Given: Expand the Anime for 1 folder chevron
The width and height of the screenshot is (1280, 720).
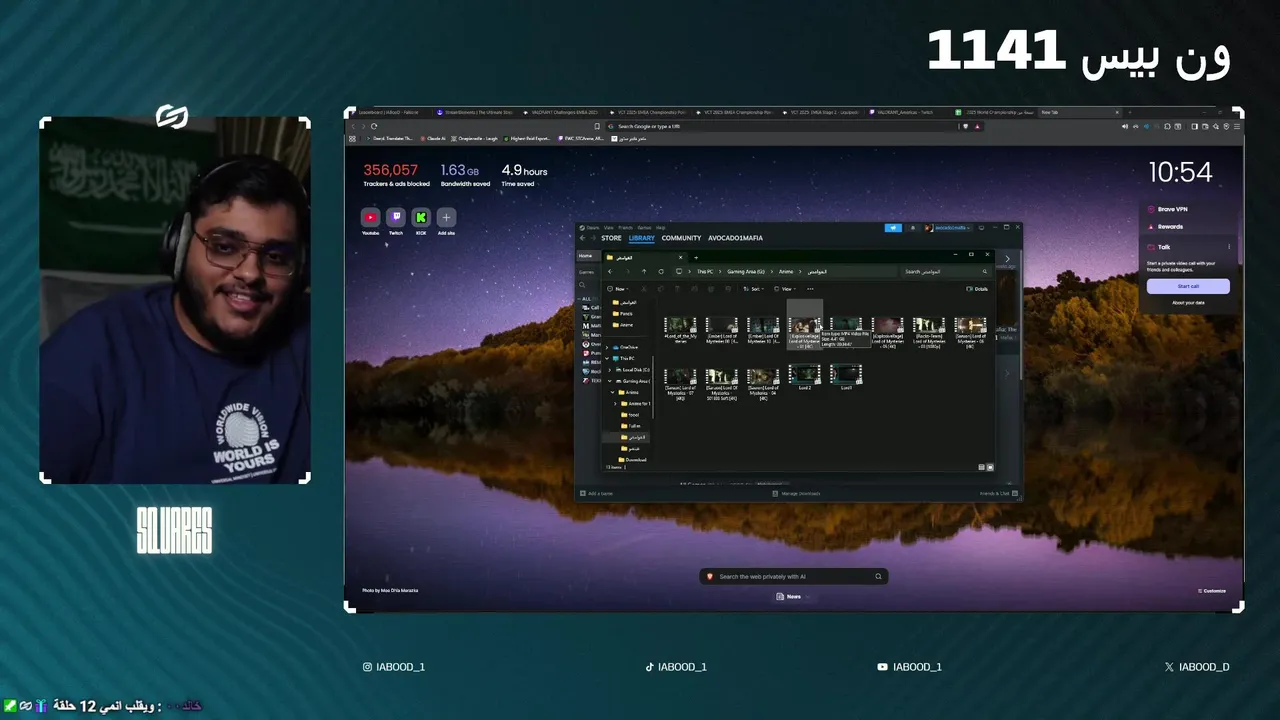Looking at the screenshot, I should coord(614,403).
